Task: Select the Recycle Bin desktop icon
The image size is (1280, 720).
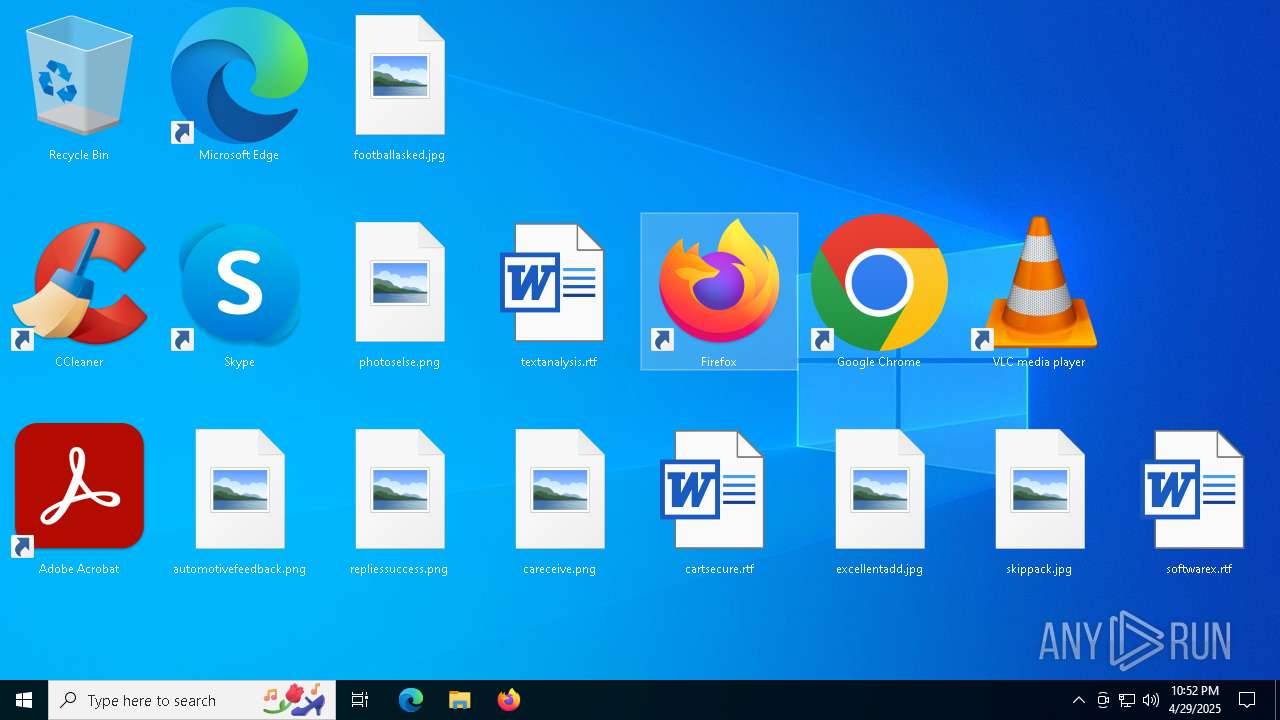Action: (x=79, y=88)
